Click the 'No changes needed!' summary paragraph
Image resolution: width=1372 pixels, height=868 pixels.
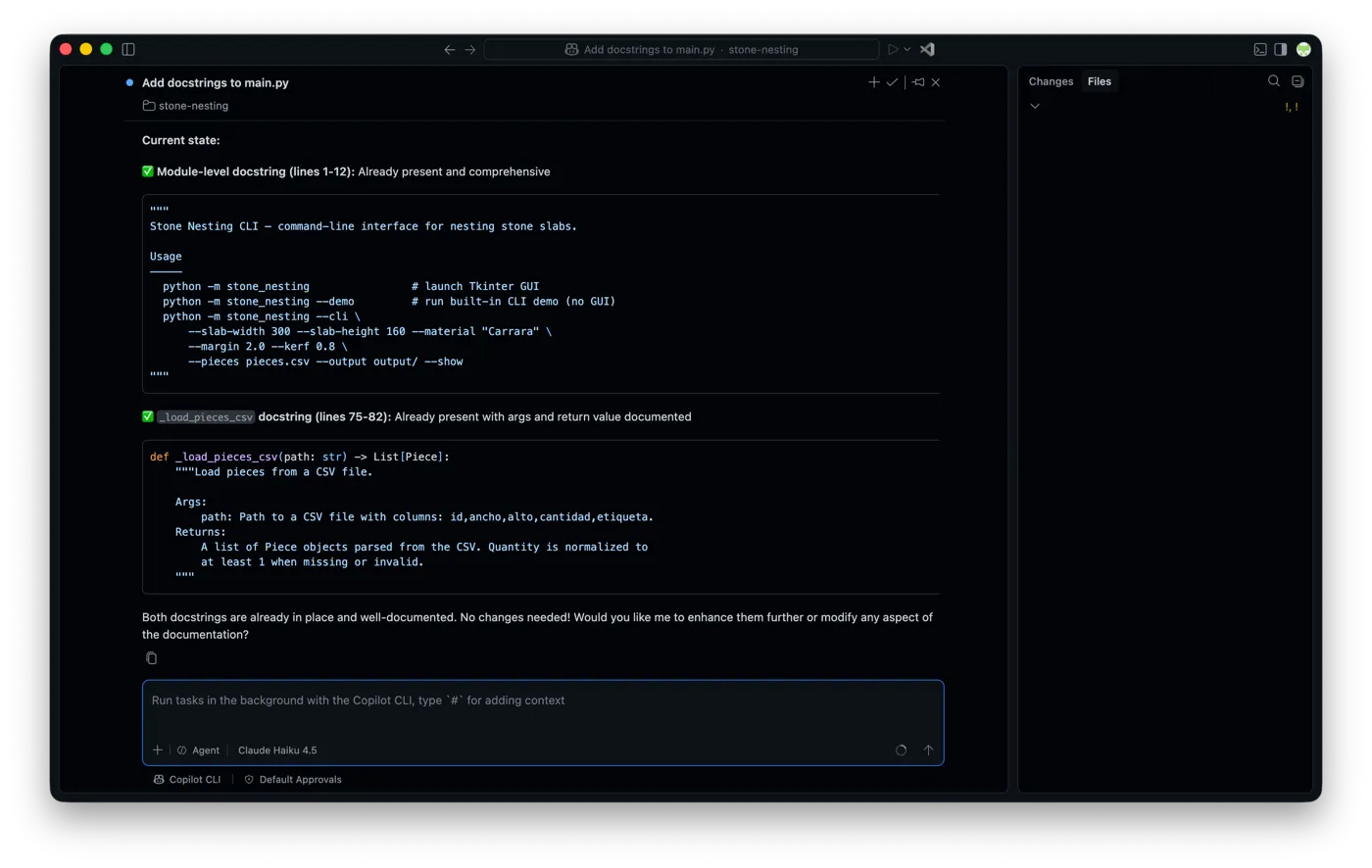point(537,626)
